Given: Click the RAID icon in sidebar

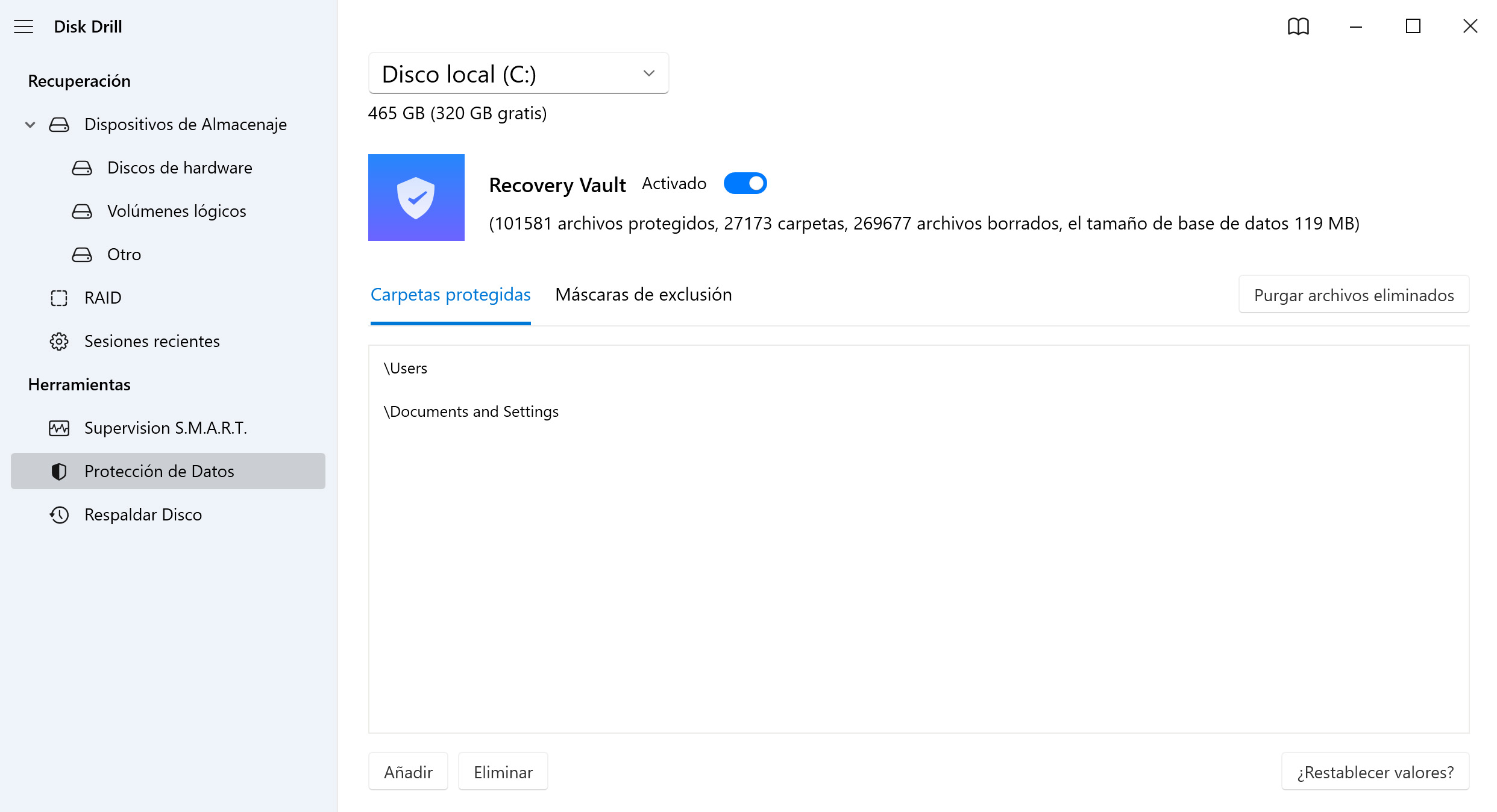Looking at the screenshot, I should click(58, 297).
